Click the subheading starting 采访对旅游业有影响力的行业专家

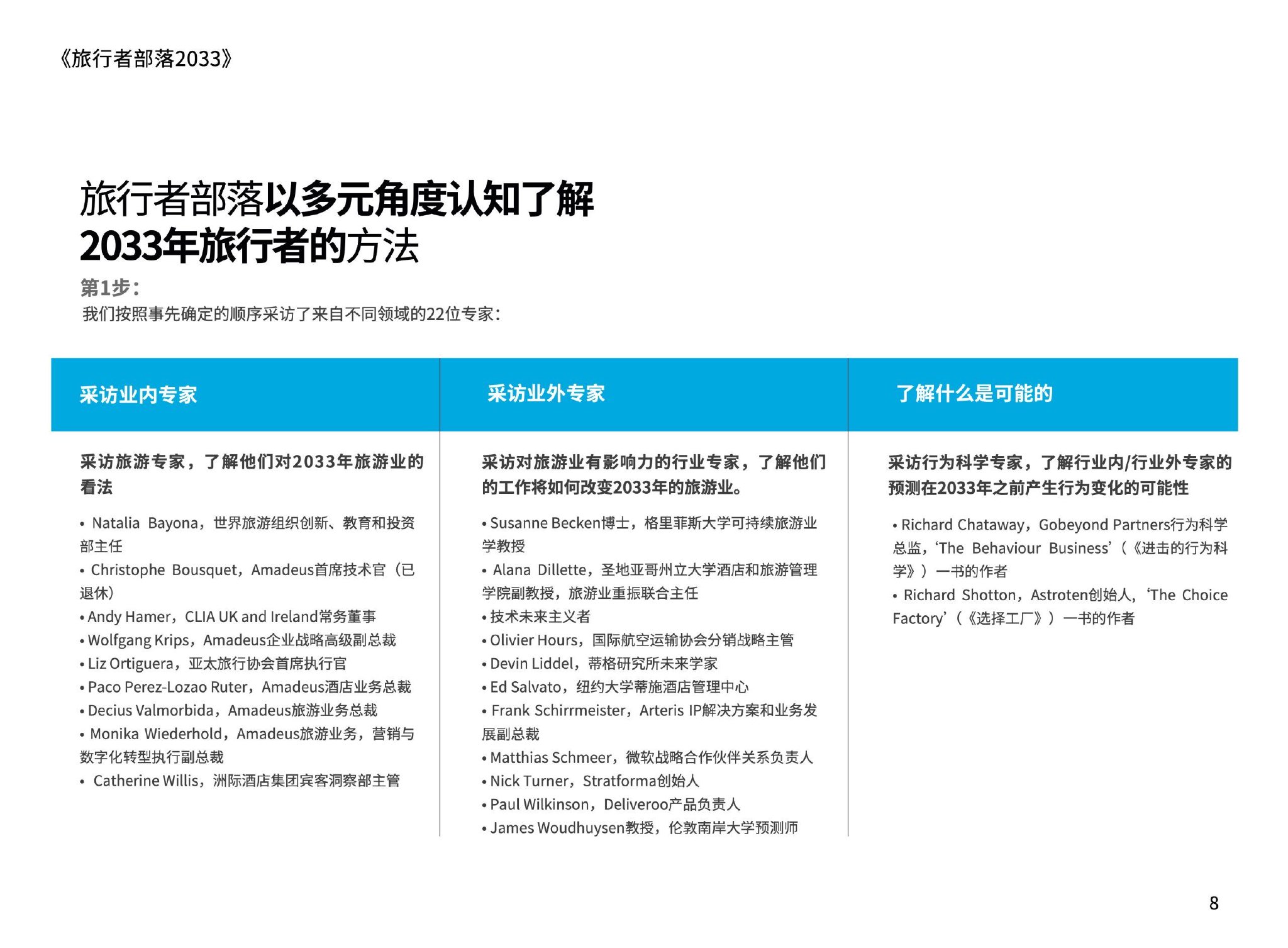coord(654,475)
